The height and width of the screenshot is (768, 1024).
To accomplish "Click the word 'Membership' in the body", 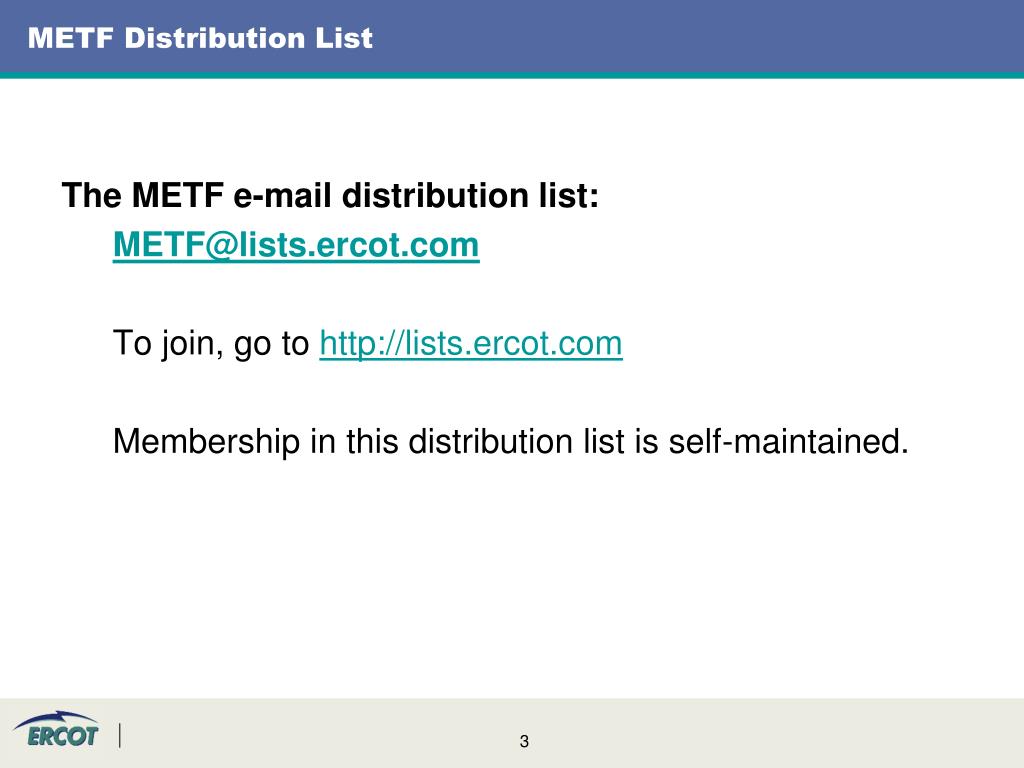I will pos(206,441).
